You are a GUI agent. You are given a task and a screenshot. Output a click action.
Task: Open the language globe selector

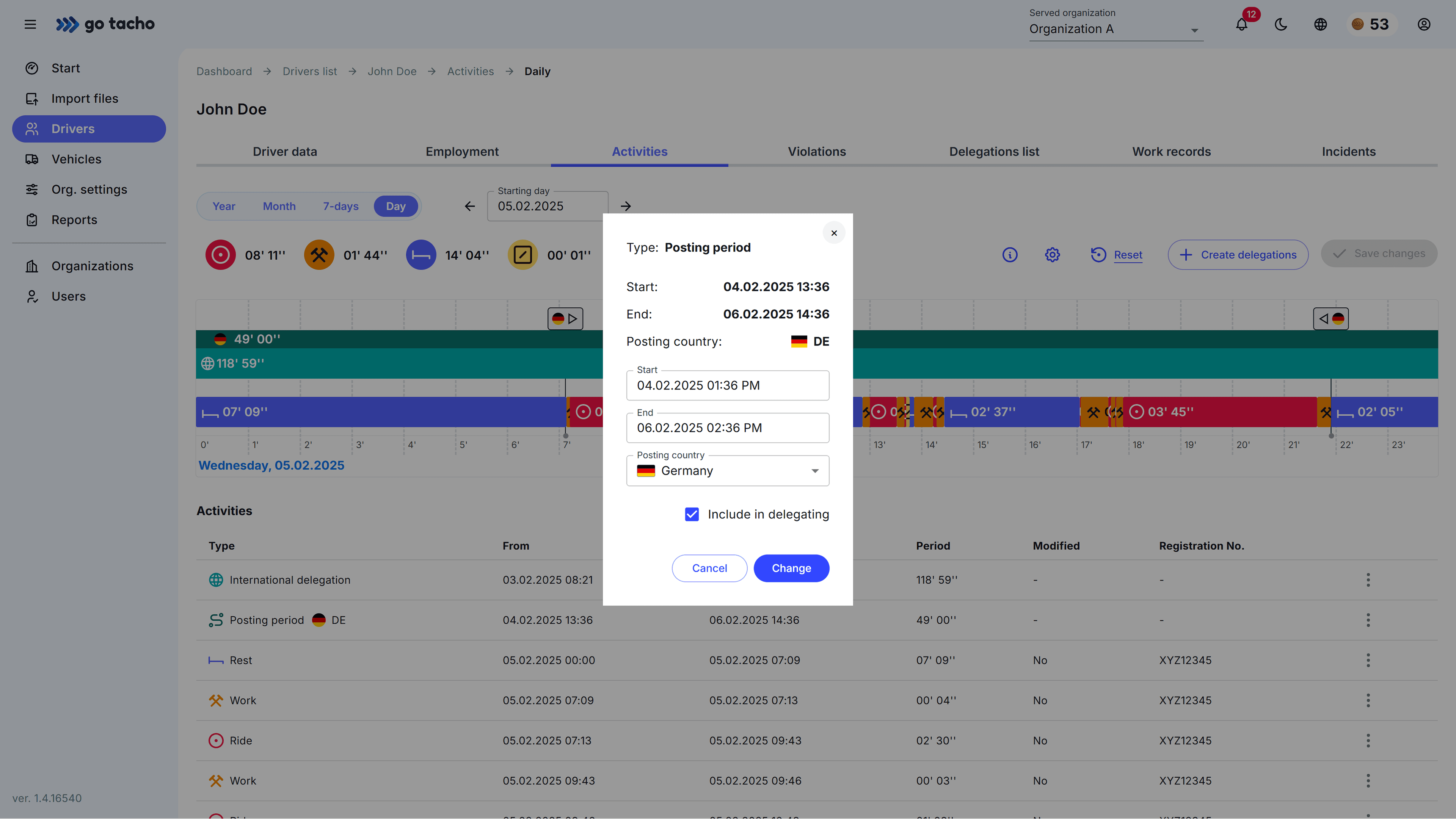click(1320, 24)
